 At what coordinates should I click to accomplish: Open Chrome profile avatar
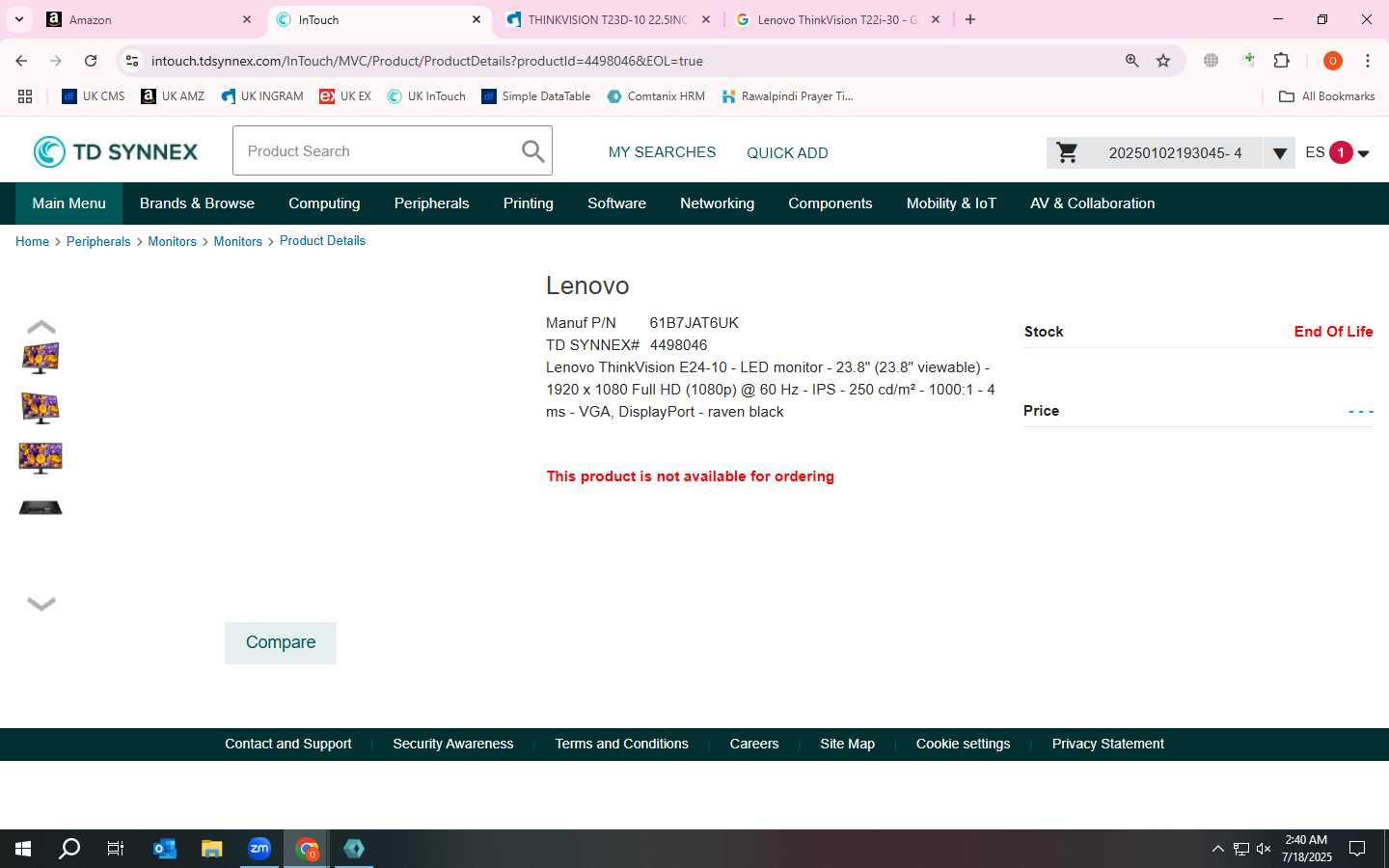click(1333, 61)
